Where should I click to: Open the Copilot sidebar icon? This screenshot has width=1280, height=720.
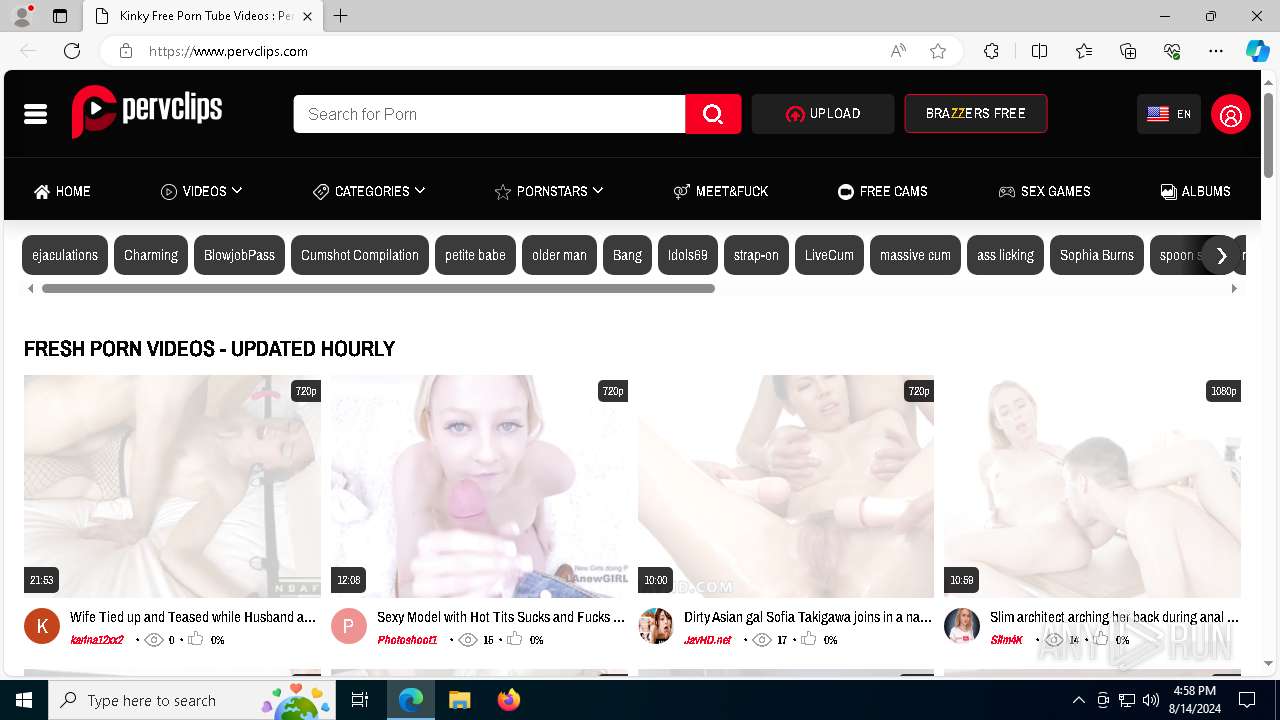[1257, 51]
